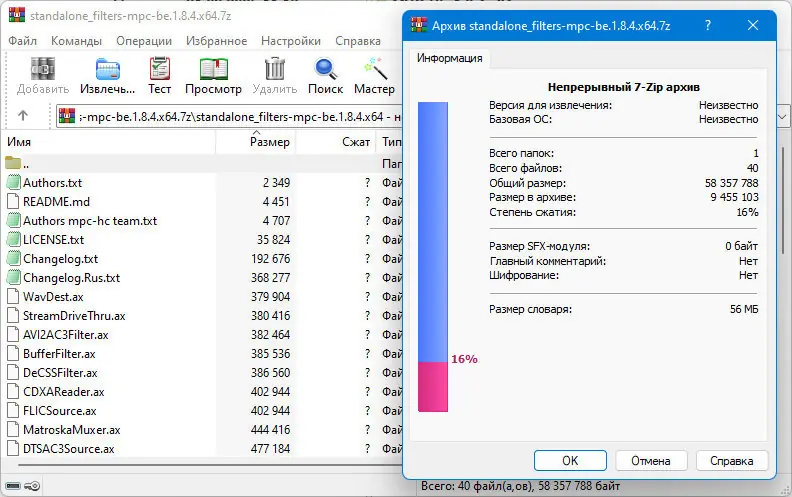Viewport: 792px width, 497px height.
Task: Click the drive icon in status bar
Action: (x=13, y=486)
